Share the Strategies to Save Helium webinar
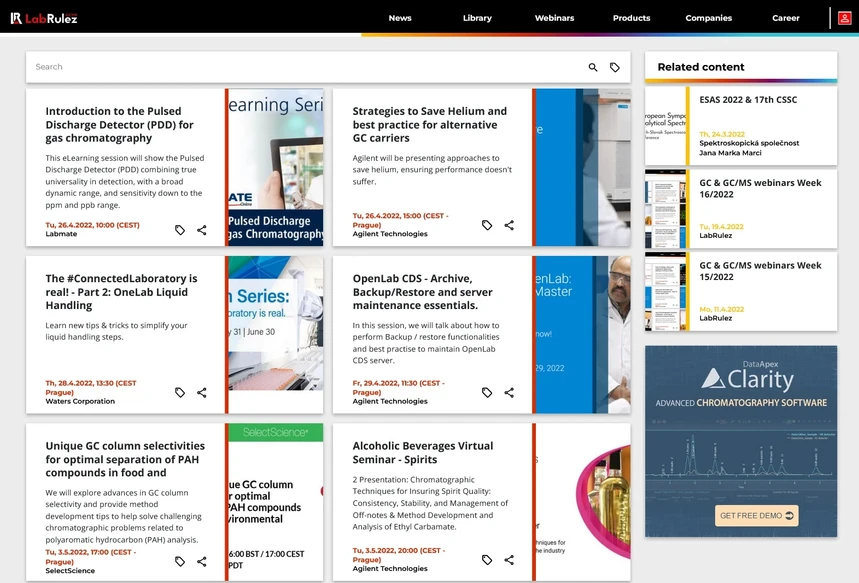 point(509,225)
